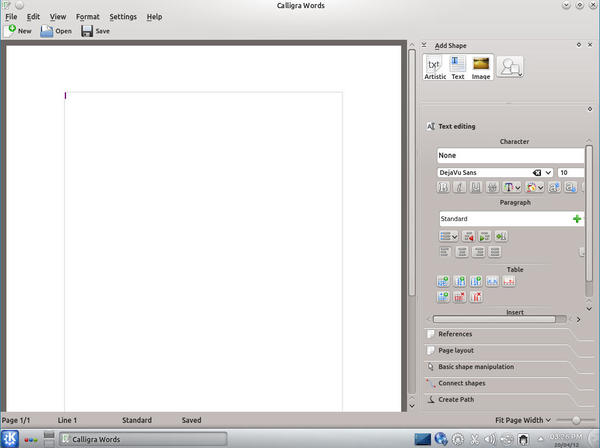Select Align Right paragraph alignment
600x448 pixels.
click(478, 252)
